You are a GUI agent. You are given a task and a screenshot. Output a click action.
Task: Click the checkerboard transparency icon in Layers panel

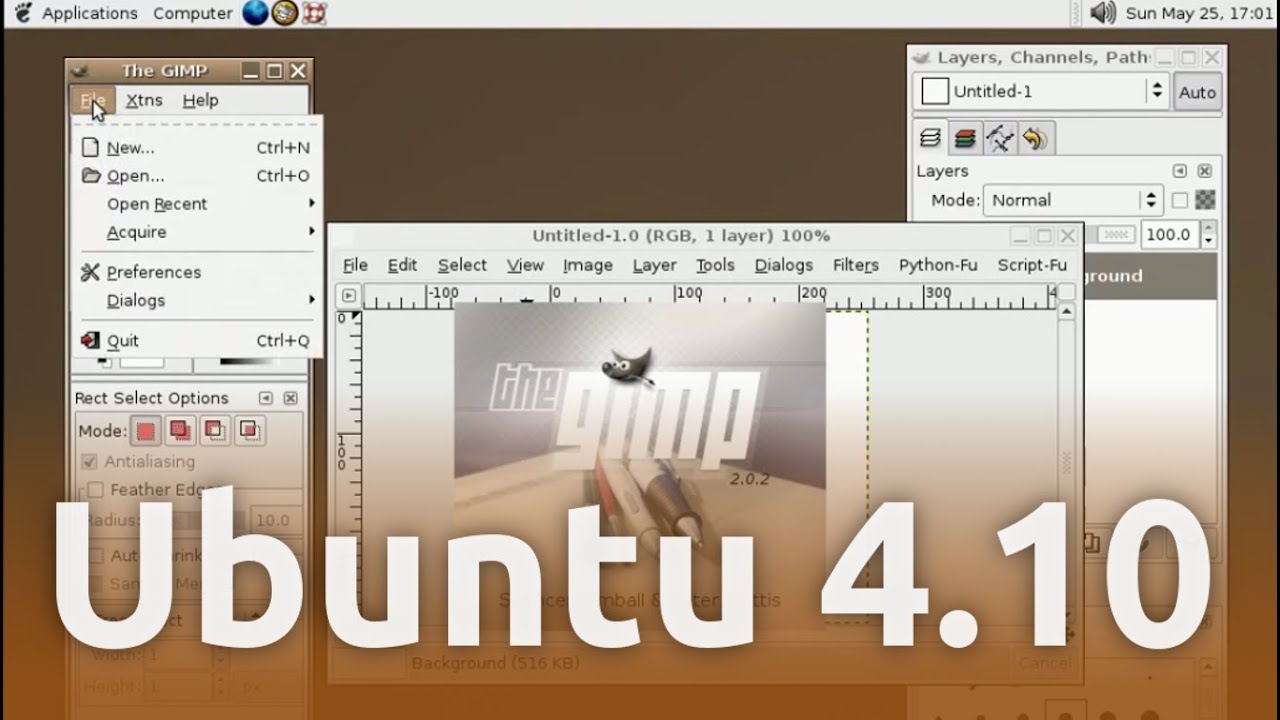[x=1205, y=200]
